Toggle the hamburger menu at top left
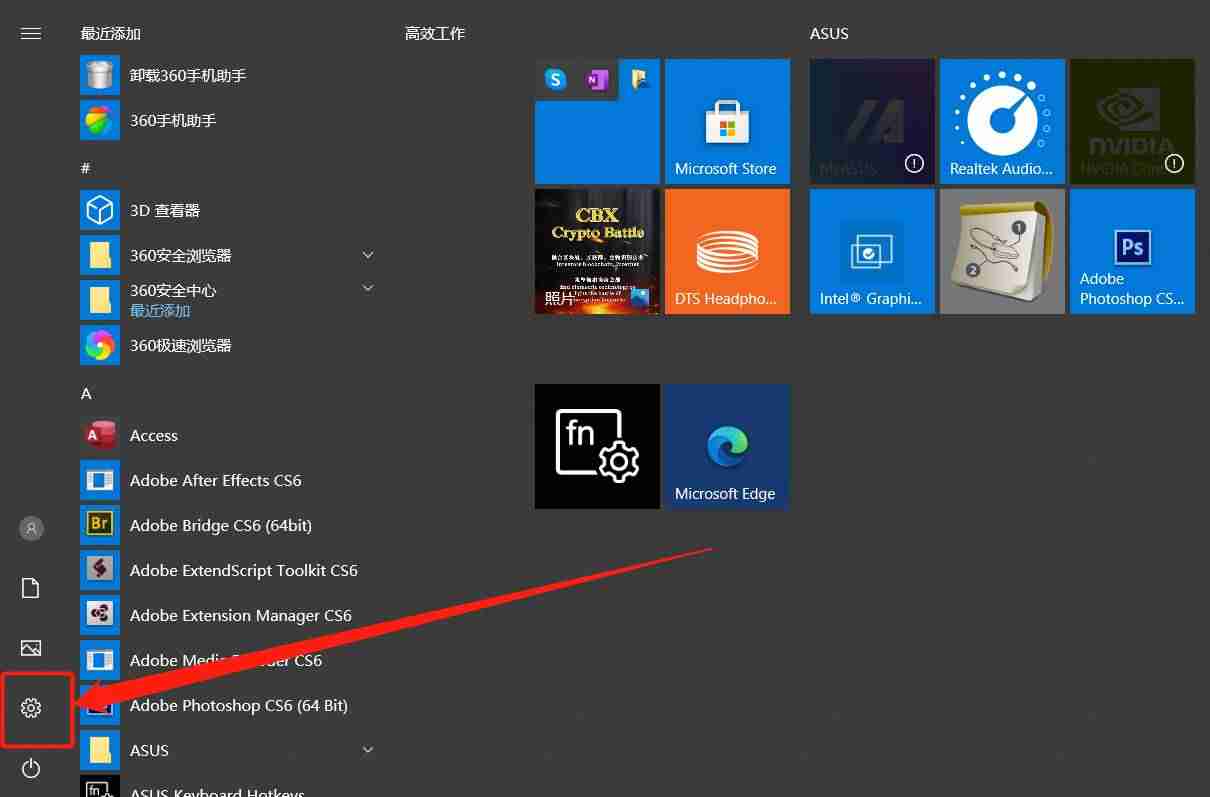Viewport: 1210px width, 797px height. coord(31,33)
